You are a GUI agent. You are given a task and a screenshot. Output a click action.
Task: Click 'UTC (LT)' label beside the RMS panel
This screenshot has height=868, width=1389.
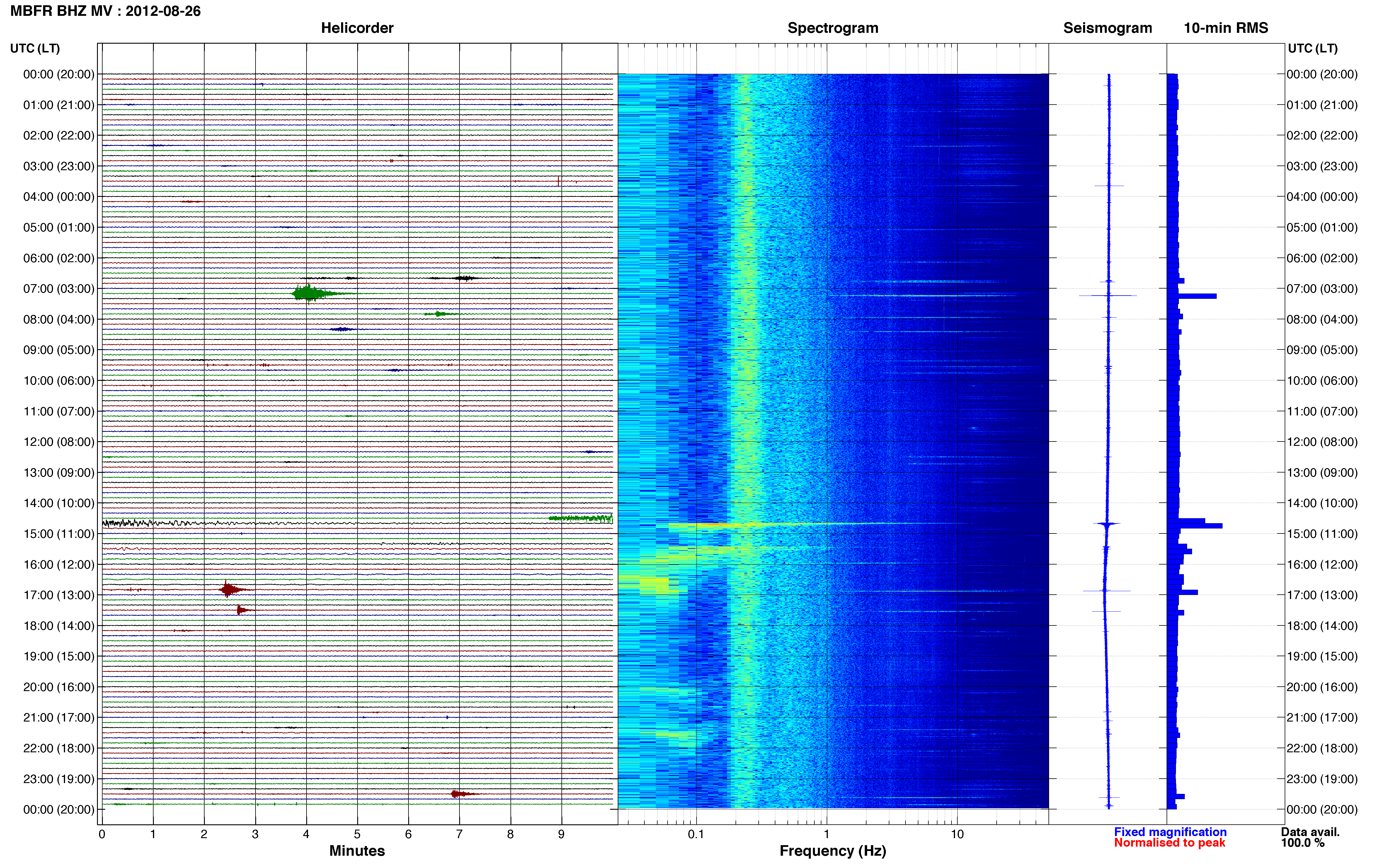pyautogui.click(x=1313, y=48)
